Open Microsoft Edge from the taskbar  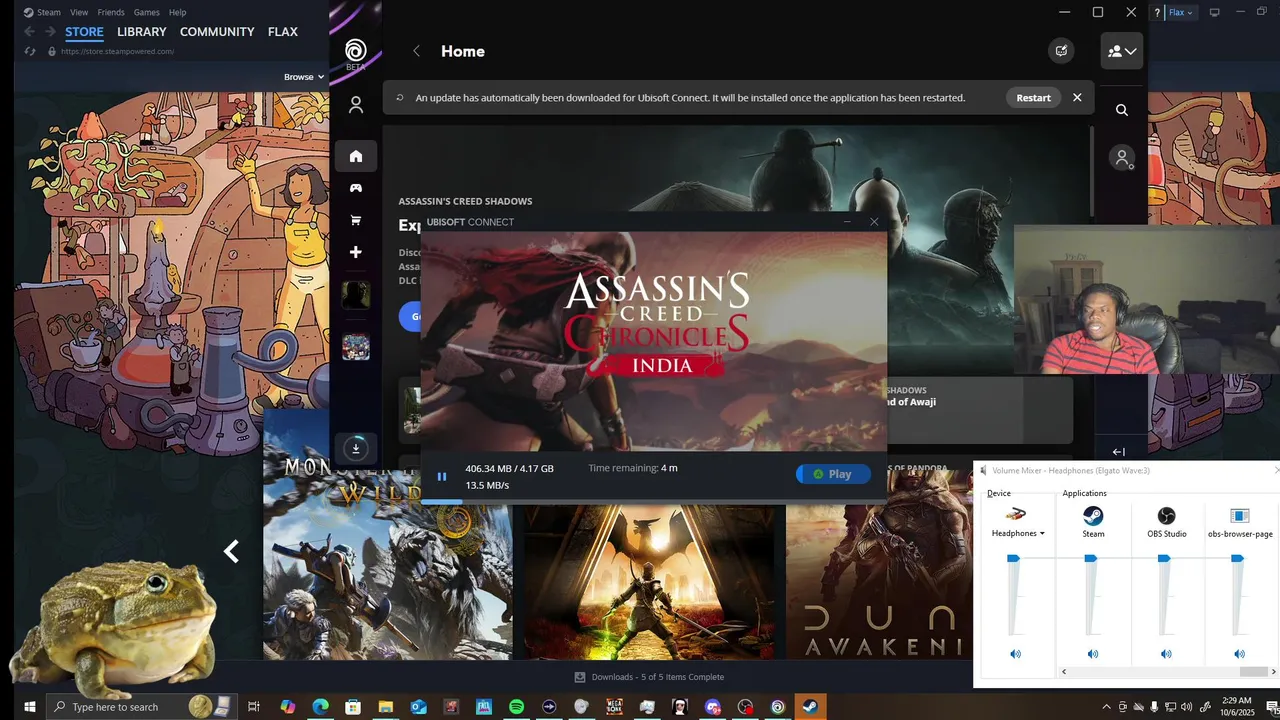coord(320,707)
